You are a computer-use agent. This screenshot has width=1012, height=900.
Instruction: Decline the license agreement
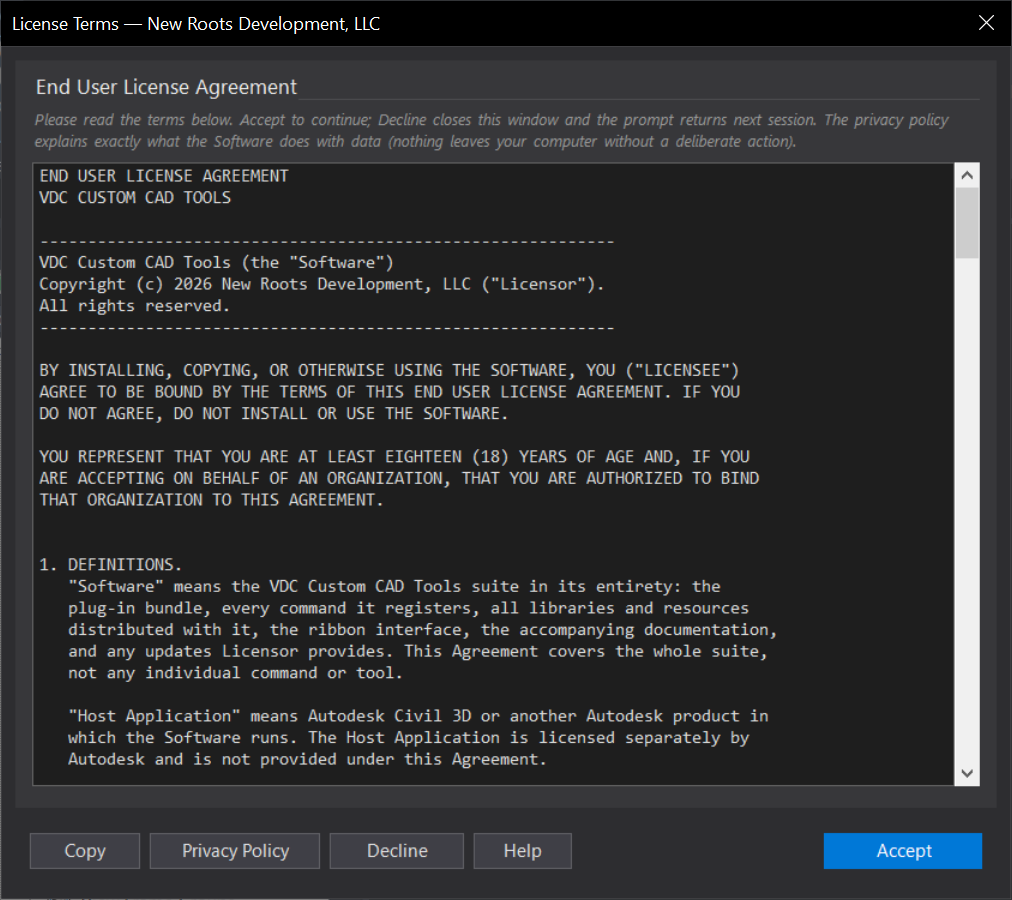coord(396,850)
